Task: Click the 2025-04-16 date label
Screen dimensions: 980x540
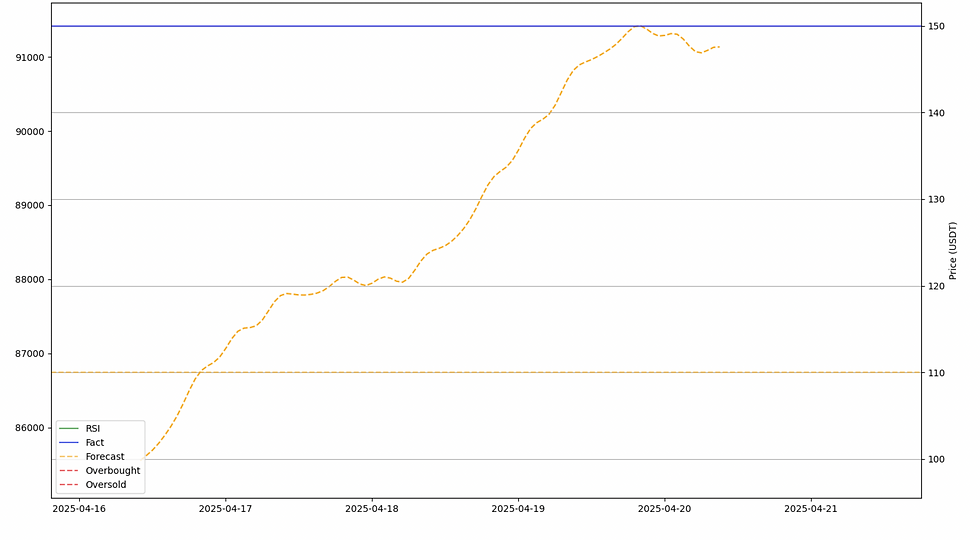Action: click(x=79, y=509)
